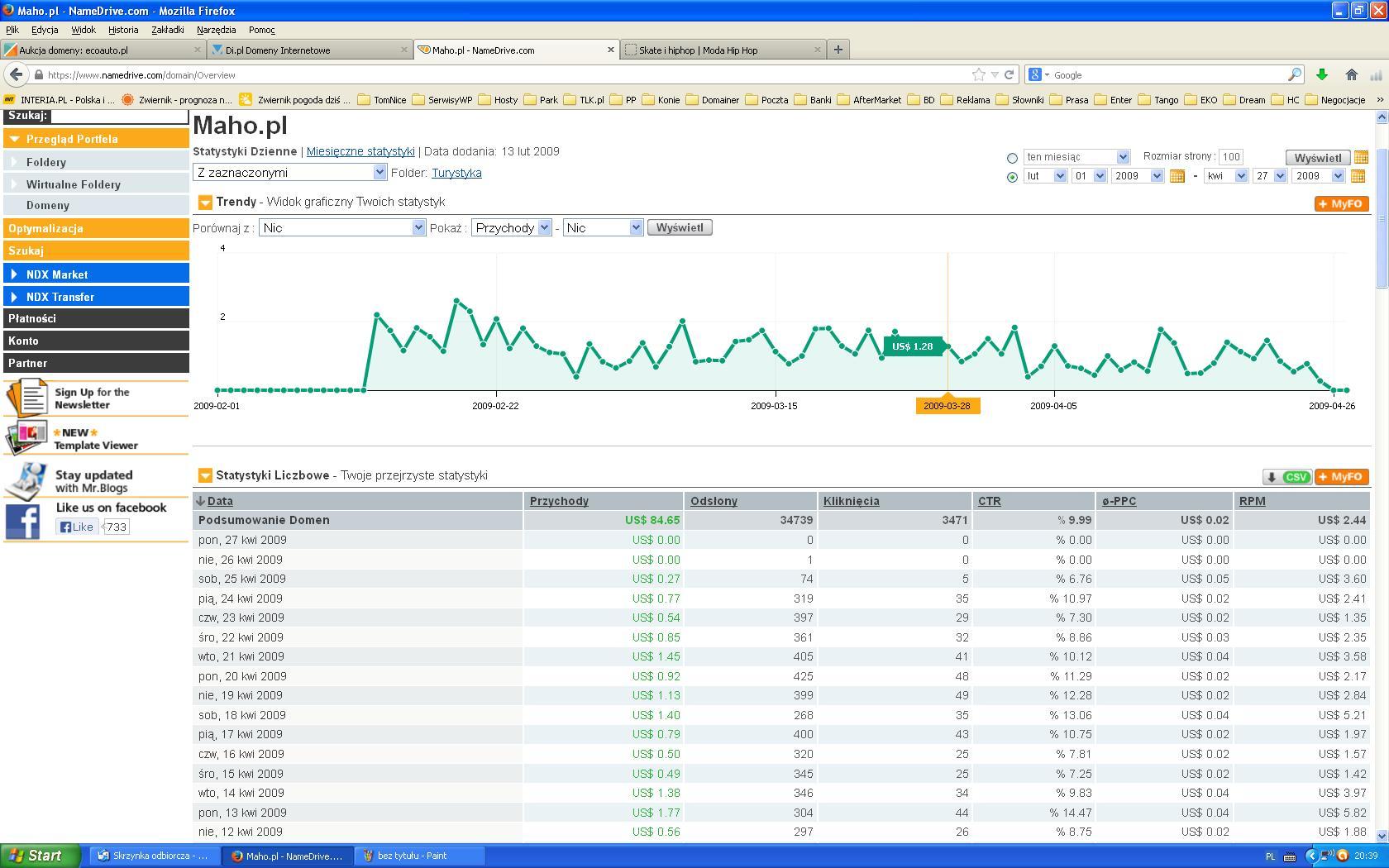Open 'Z zaznaczonymi' dropdown
1389x868 pixels.
[289, 172]
